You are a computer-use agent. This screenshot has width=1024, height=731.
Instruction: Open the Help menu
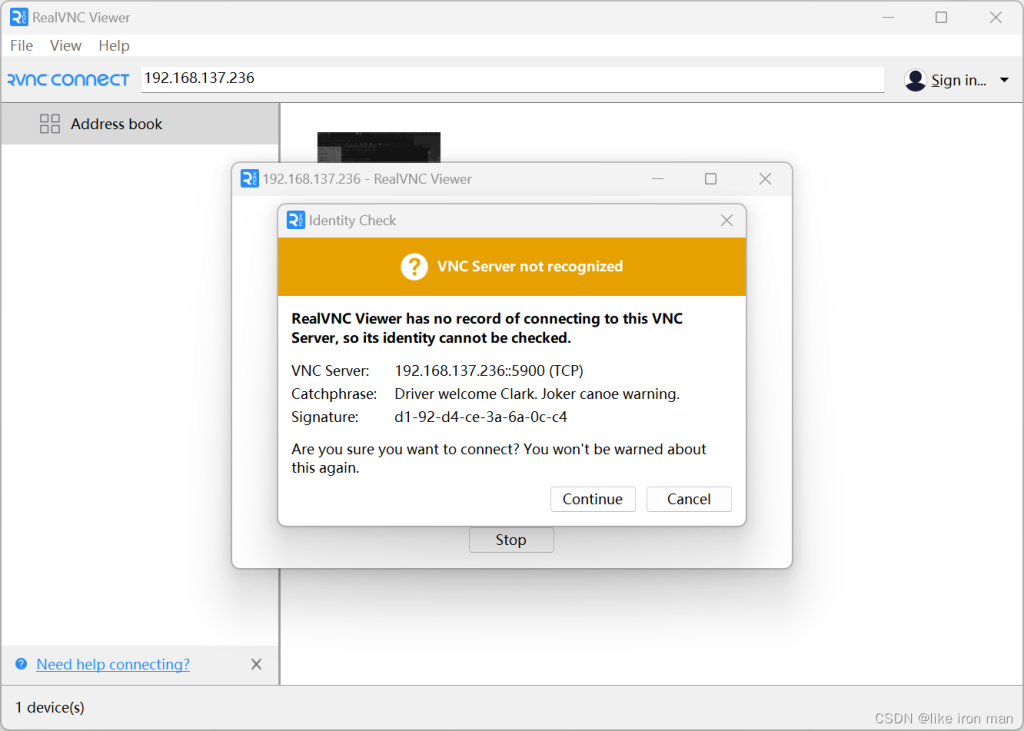[x=114, y=45]
